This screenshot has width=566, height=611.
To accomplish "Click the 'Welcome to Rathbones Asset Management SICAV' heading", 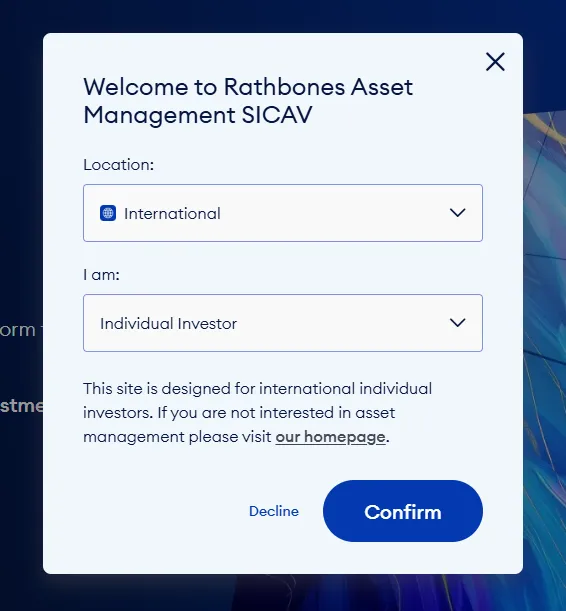I will tap(248, 101).
